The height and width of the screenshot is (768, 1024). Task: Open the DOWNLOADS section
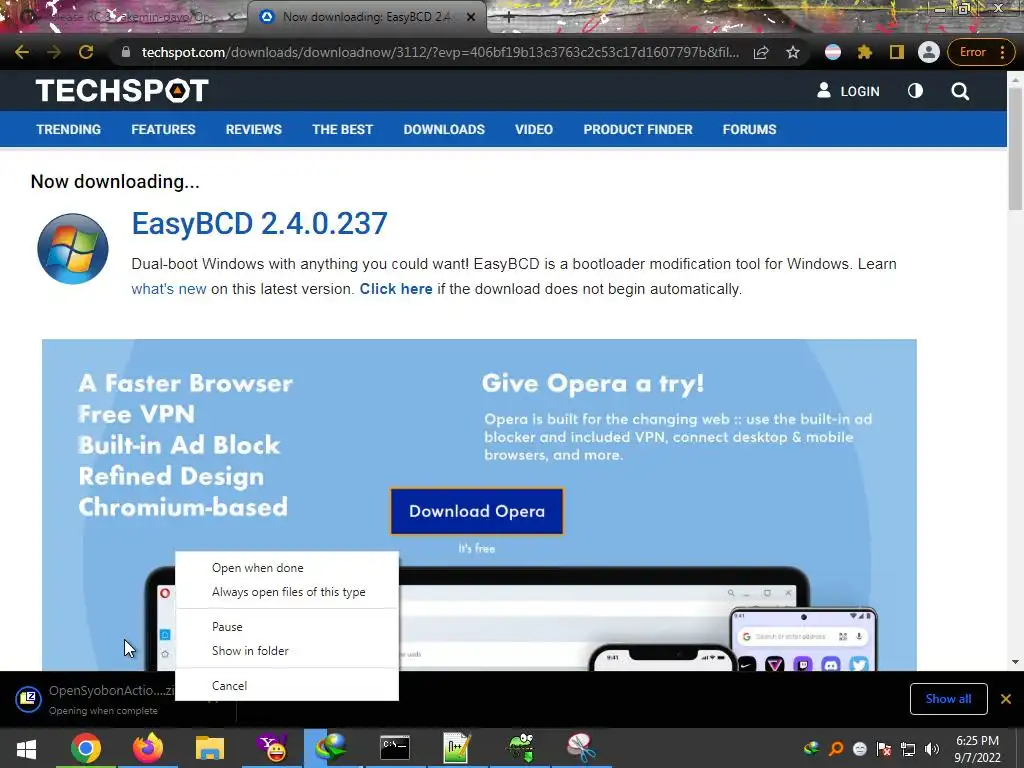(444, 129)
